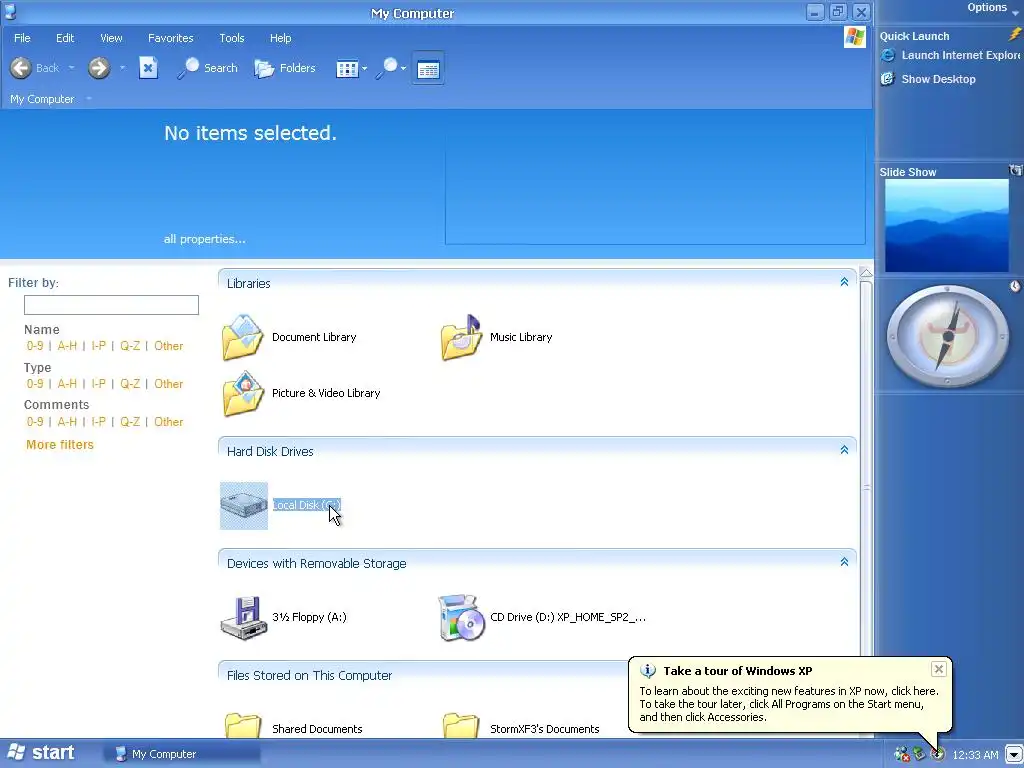
Task: Click the analog clock tile in sidebar
Action: 948,336
